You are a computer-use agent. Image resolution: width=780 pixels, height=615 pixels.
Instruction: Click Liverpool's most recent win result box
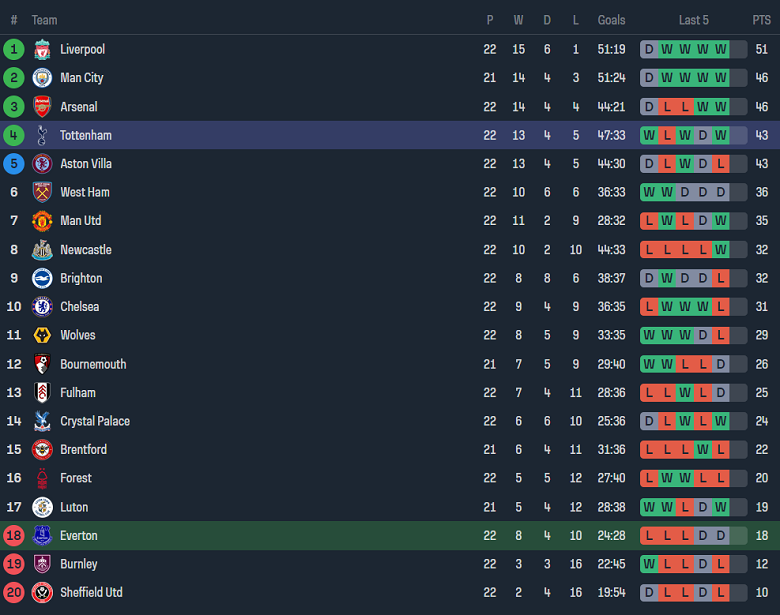[x=720, y=49]
